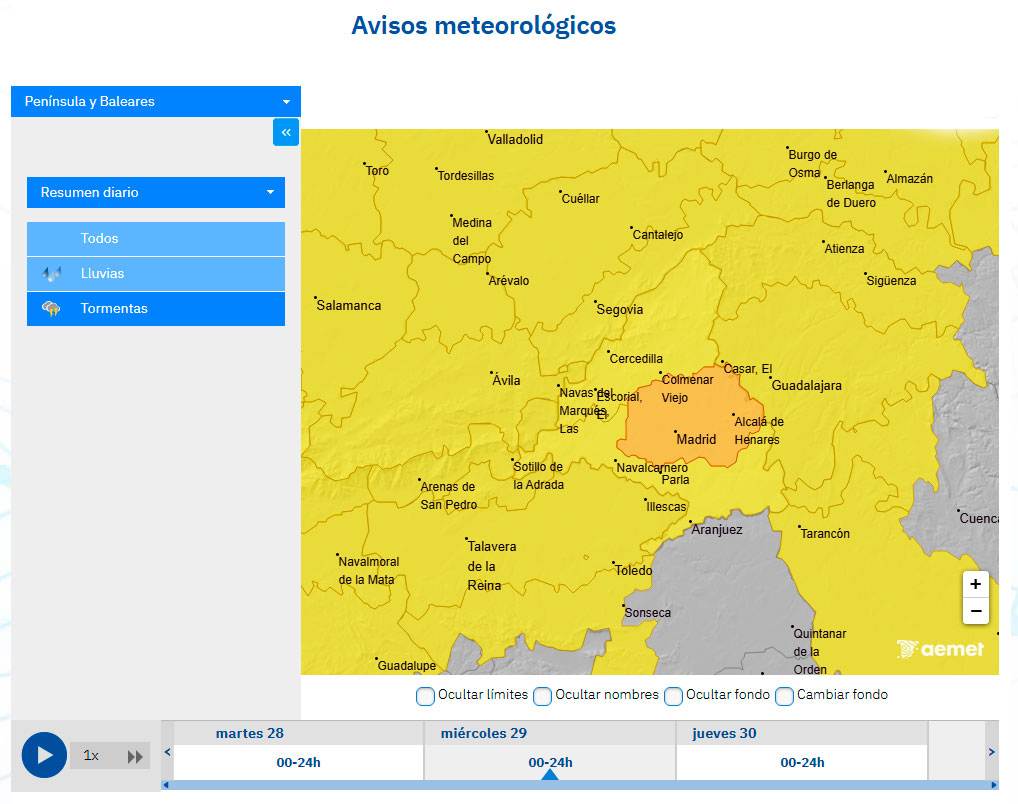Expand the Resumen diario dropdown
This screenshot has width=1018, height=804.
(155, 192)
